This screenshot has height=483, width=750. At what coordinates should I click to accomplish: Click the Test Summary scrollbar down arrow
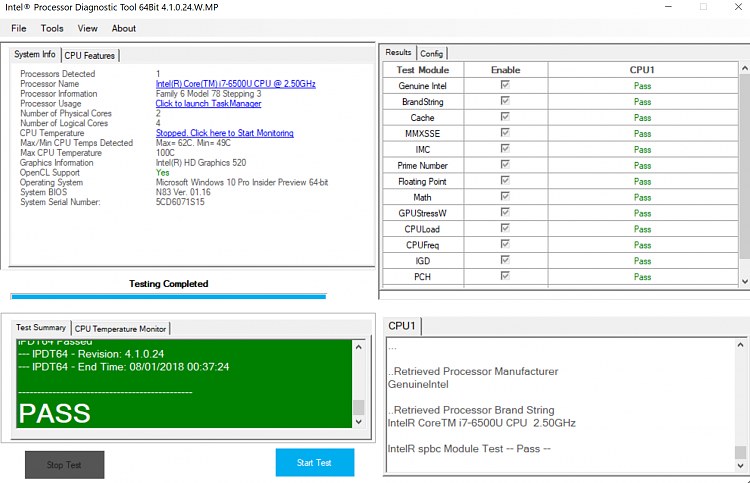358,422
